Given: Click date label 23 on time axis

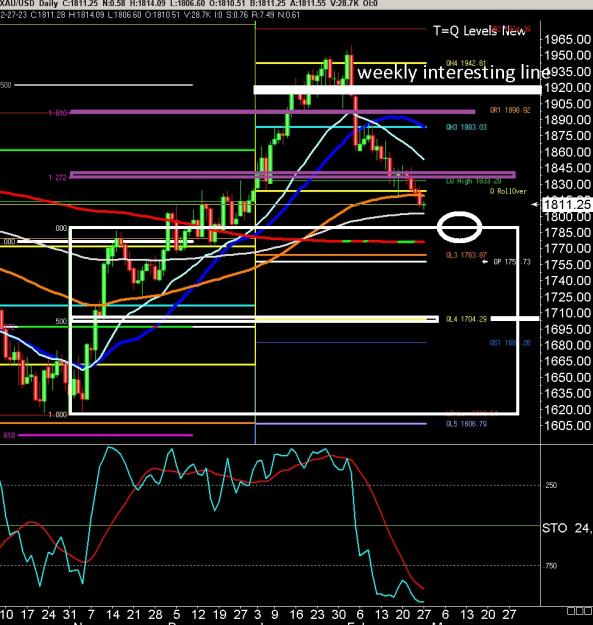Looking at the screenshot, I should pyautogui.click(x=317, y=614).
